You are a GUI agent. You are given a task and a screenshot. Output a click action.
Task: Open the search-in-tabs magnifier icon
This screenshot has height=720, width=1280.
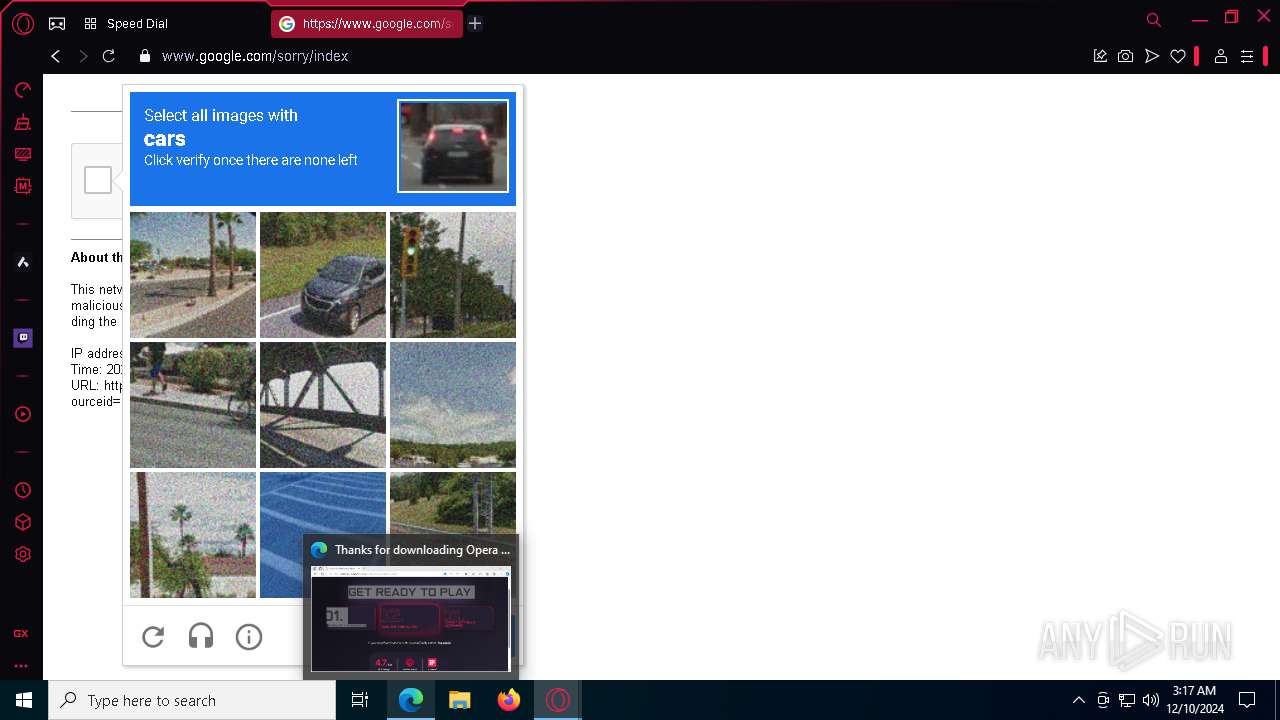pyautogui.click(x=1153, y=20)
